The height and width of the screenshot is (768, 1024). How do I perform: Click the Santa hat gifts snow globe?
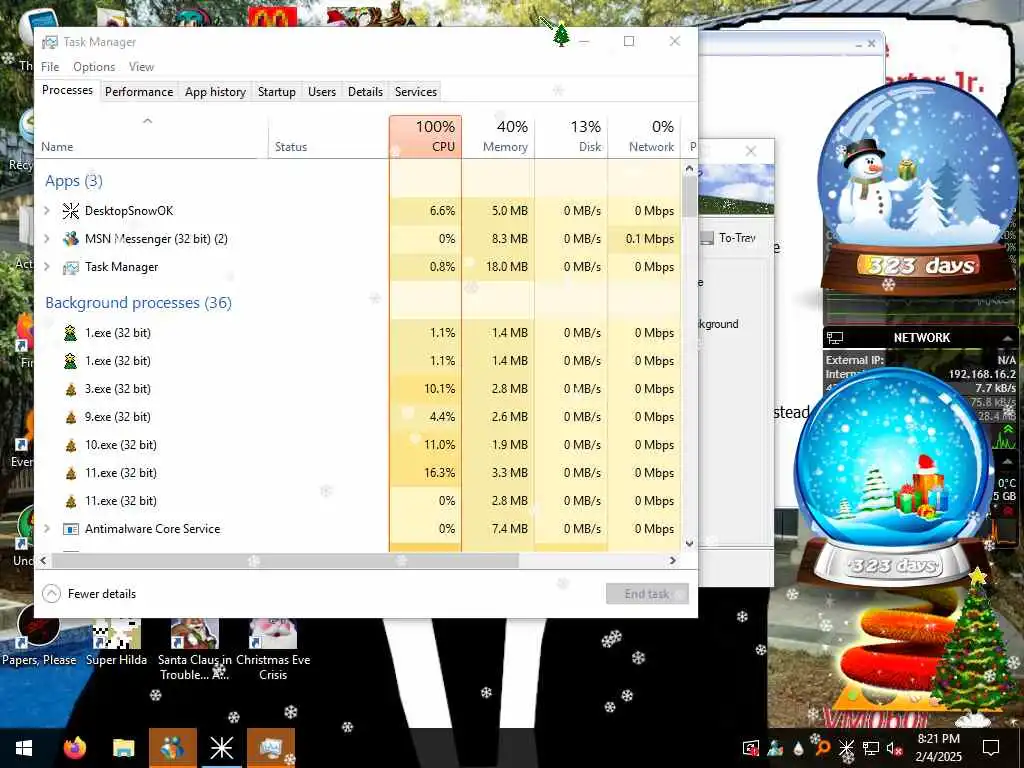coord(893,475)
